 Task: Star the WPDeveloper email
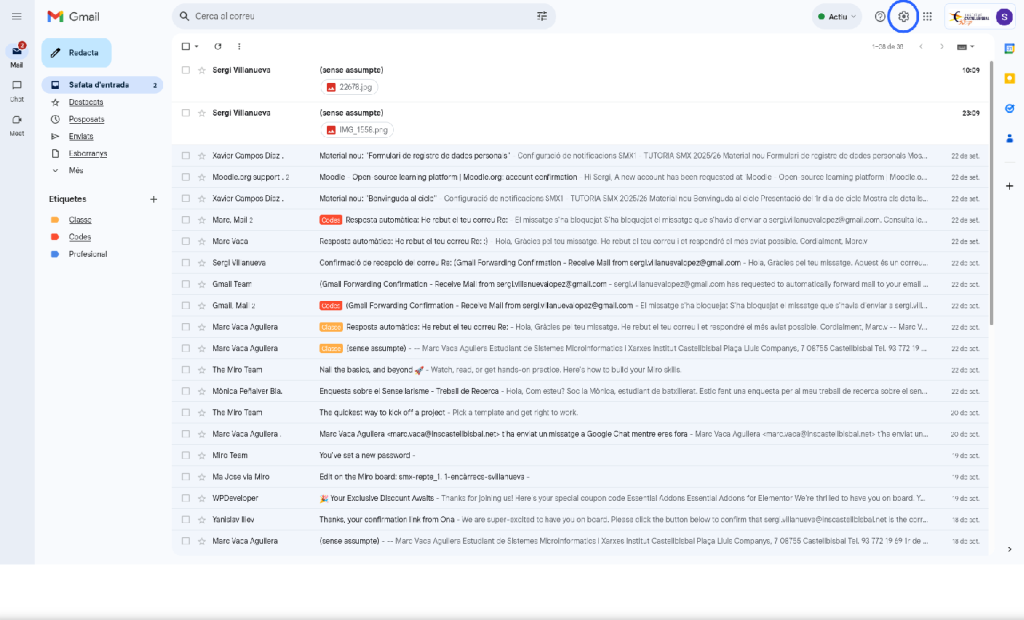coord(202,497)
